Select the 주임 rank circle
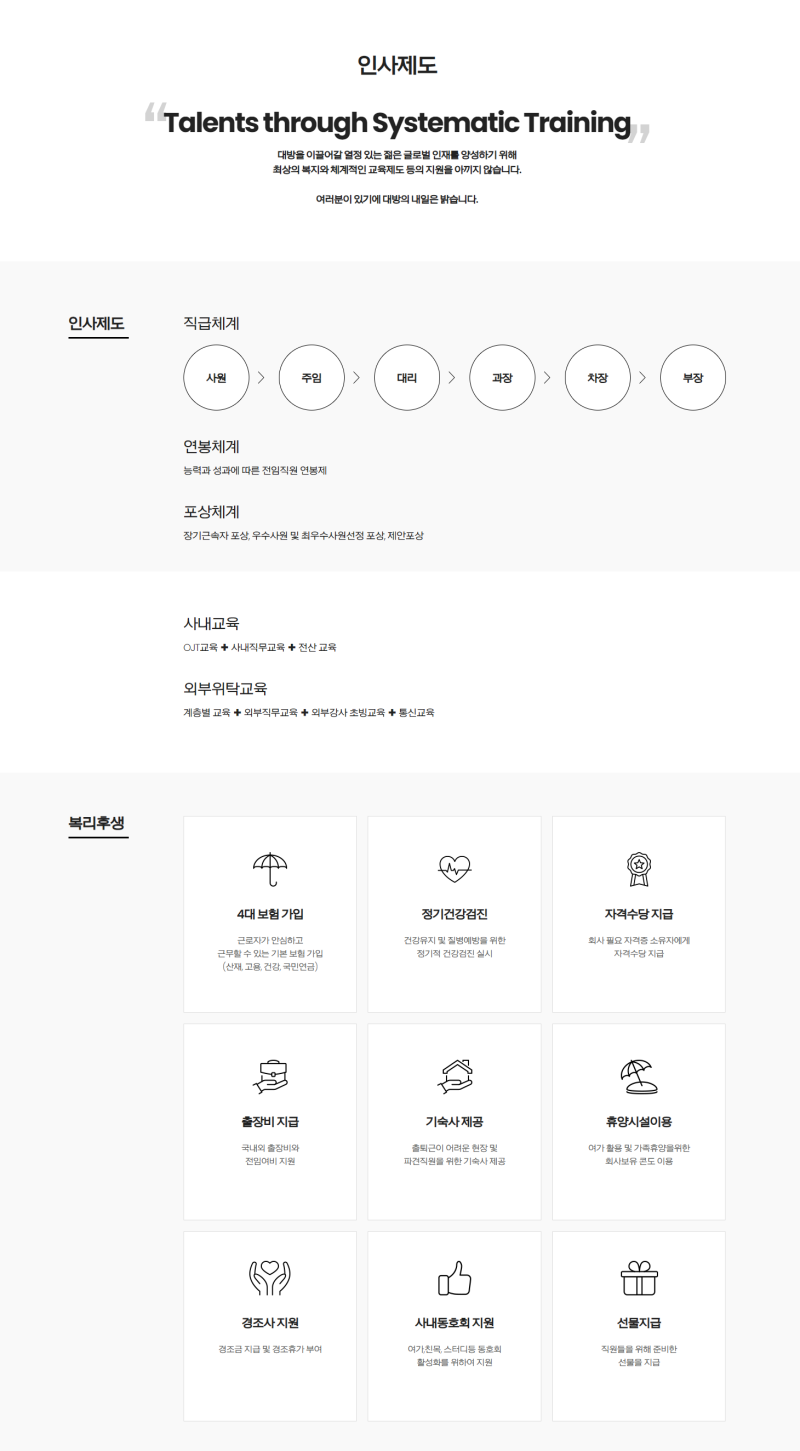 311,378
